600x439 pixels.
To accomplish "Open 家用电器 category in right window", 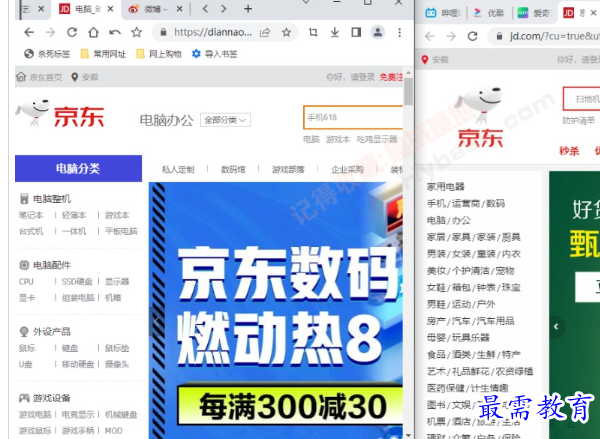I will click(446, 187).
